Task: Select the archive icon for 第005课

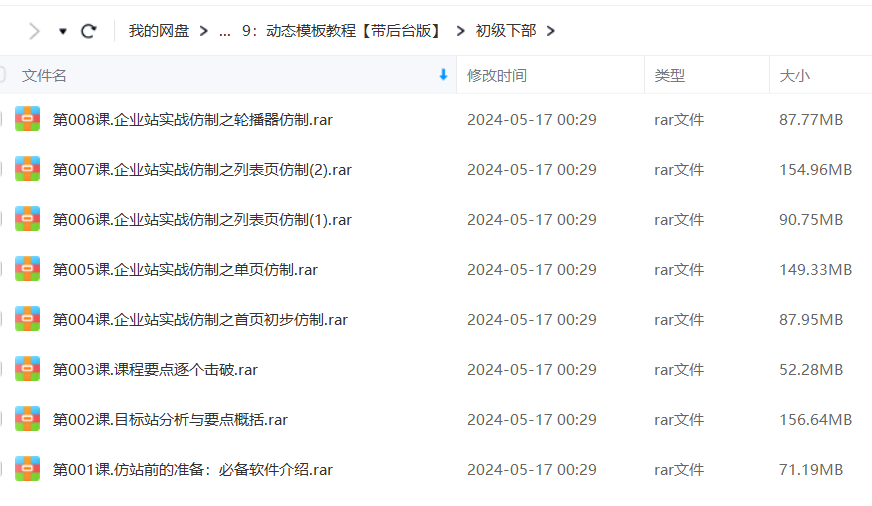Action: pyautogui.click(x=27, y=269)
